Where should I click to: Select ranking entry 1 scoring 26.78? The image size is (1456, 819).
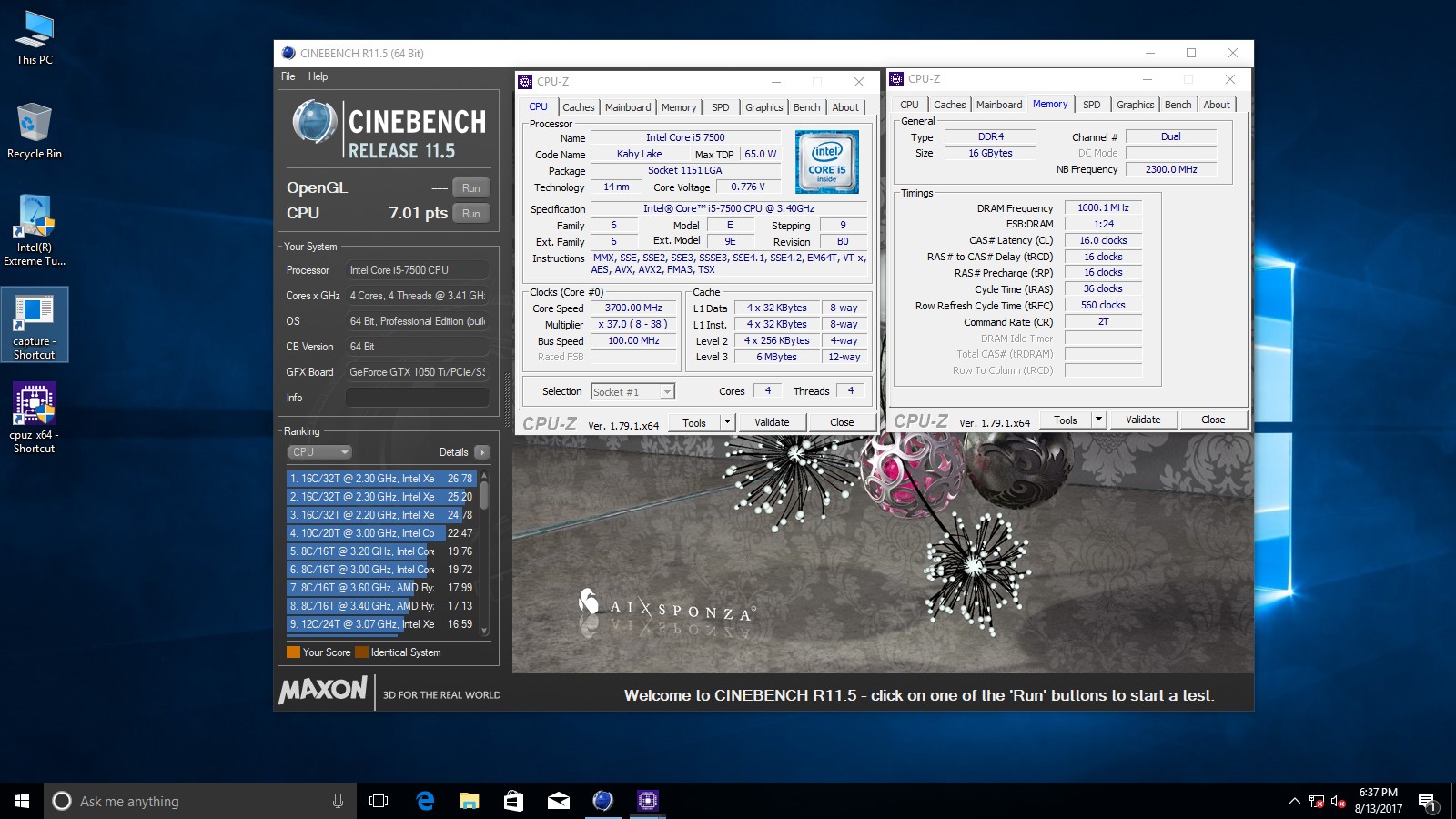pos(381,479)
